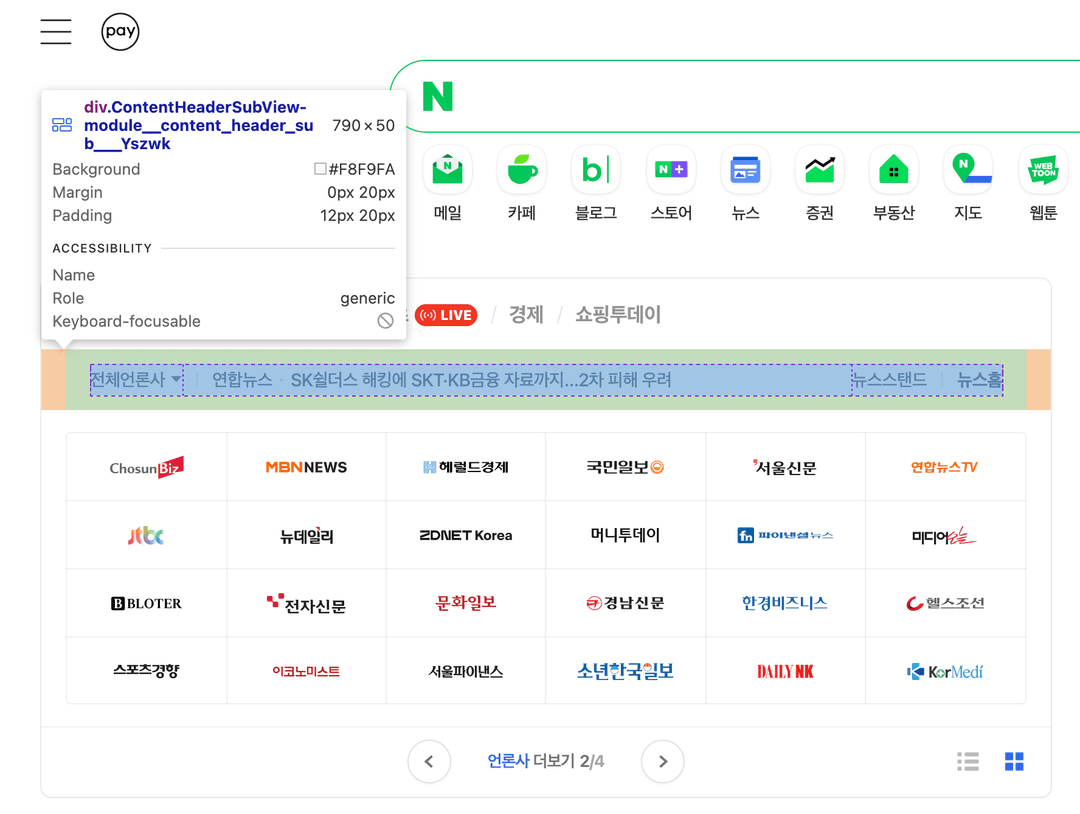Open the ZDNET Korea press logo
Viewport: 1080px width, 814px height.
click(x=466, y=535)
